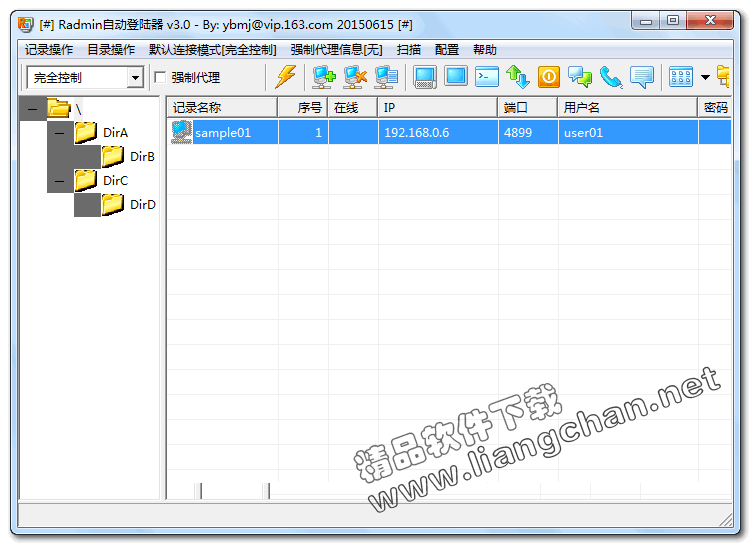Click the full control mode icon with keyboard

tap(424, 77)
